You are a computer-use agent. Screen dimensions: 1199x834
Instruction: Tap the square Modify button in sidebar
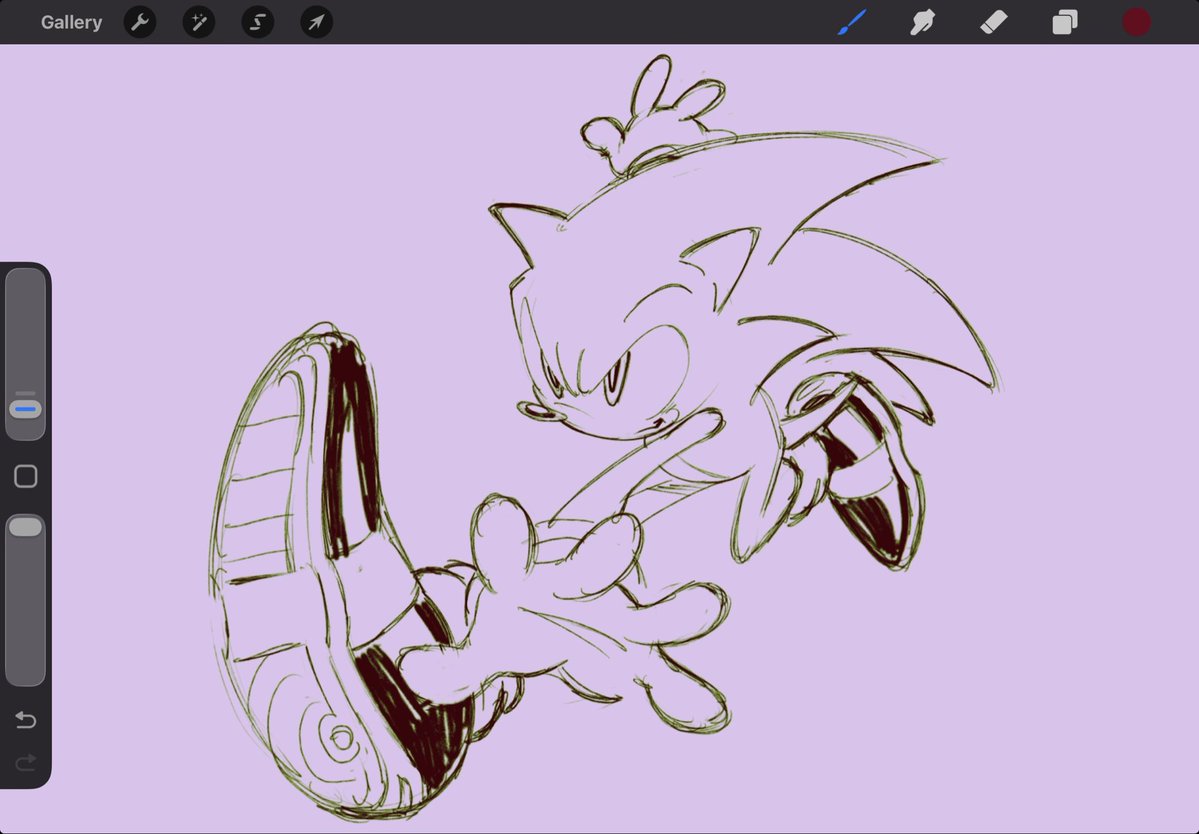pos(25,476)
